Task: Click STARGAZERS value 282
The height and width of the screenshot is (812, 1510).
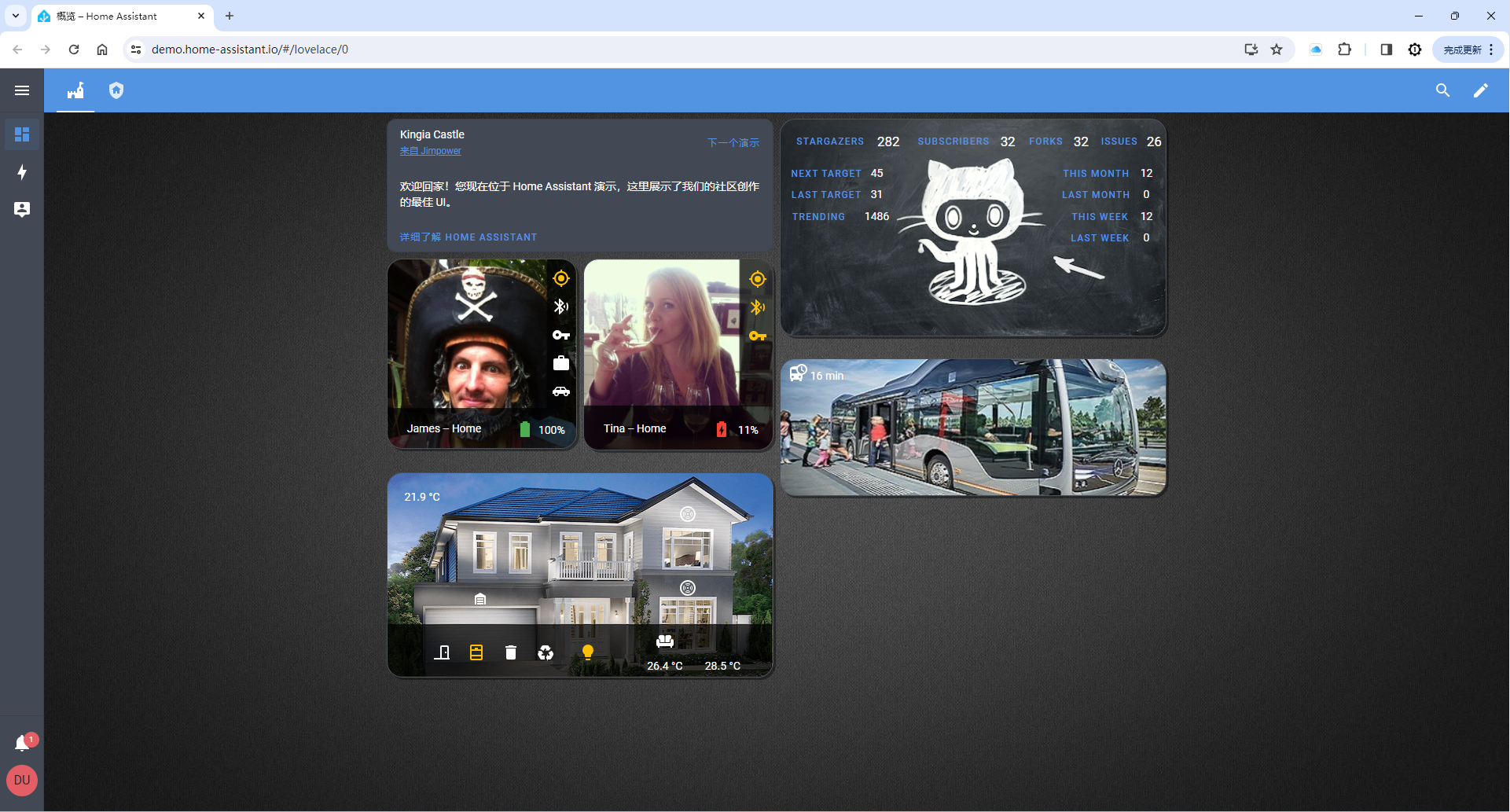Action: coord(888,141)
